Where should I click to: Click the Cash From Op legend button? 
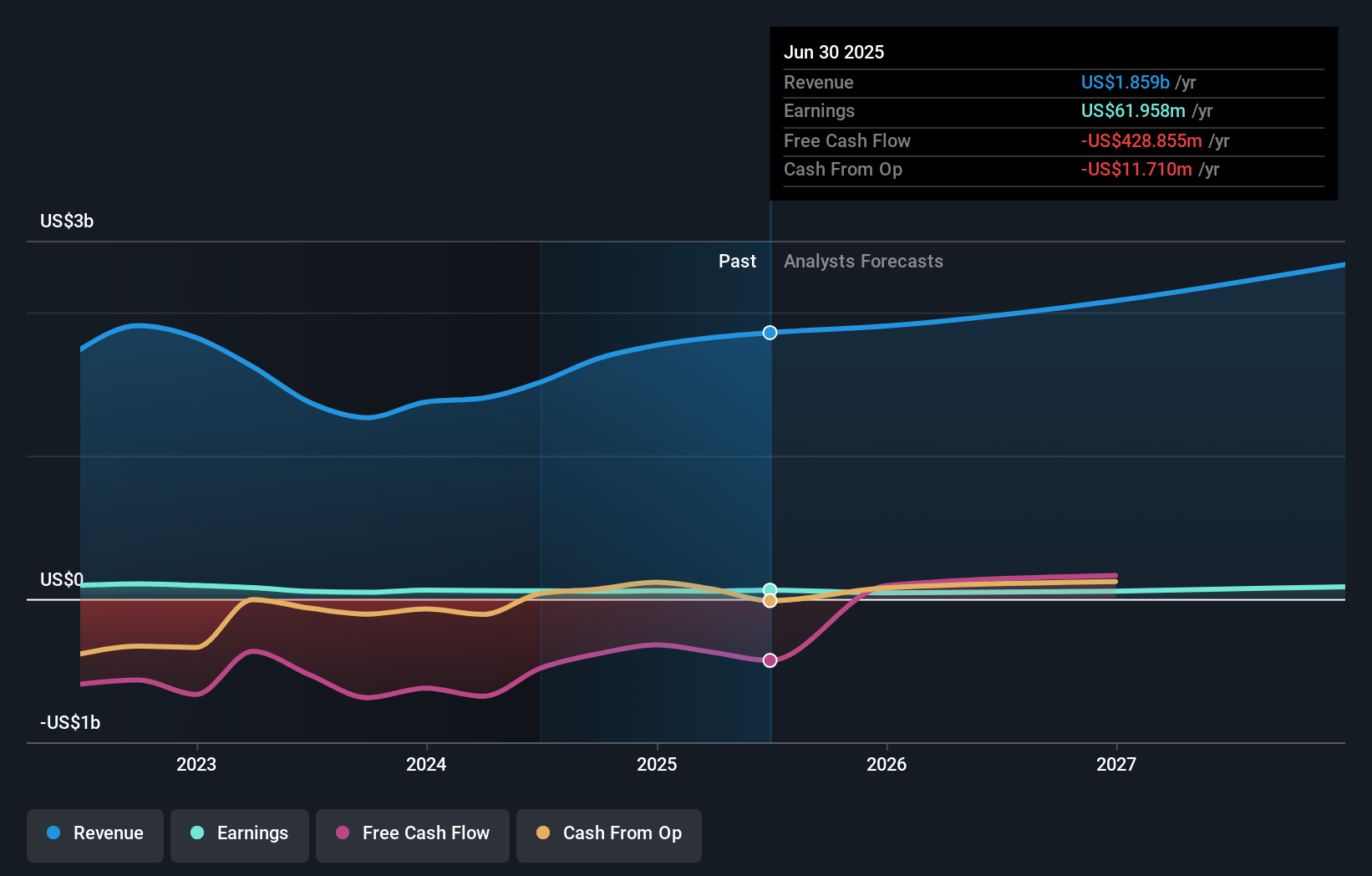608,833
